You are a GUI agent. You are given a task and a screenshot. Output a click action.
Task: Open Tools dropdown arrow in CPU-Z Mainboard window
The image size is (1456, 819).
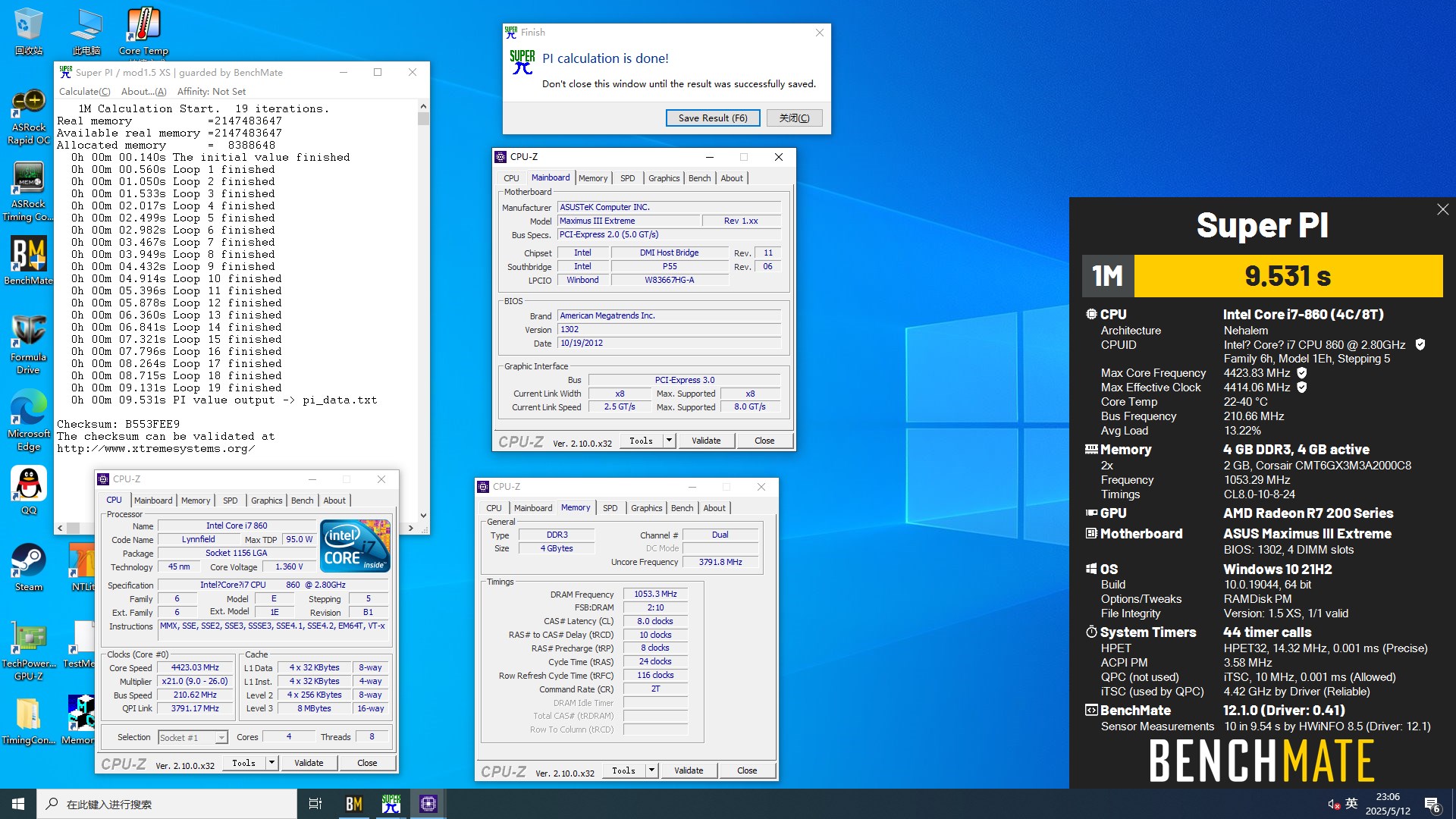coord(669,441)
